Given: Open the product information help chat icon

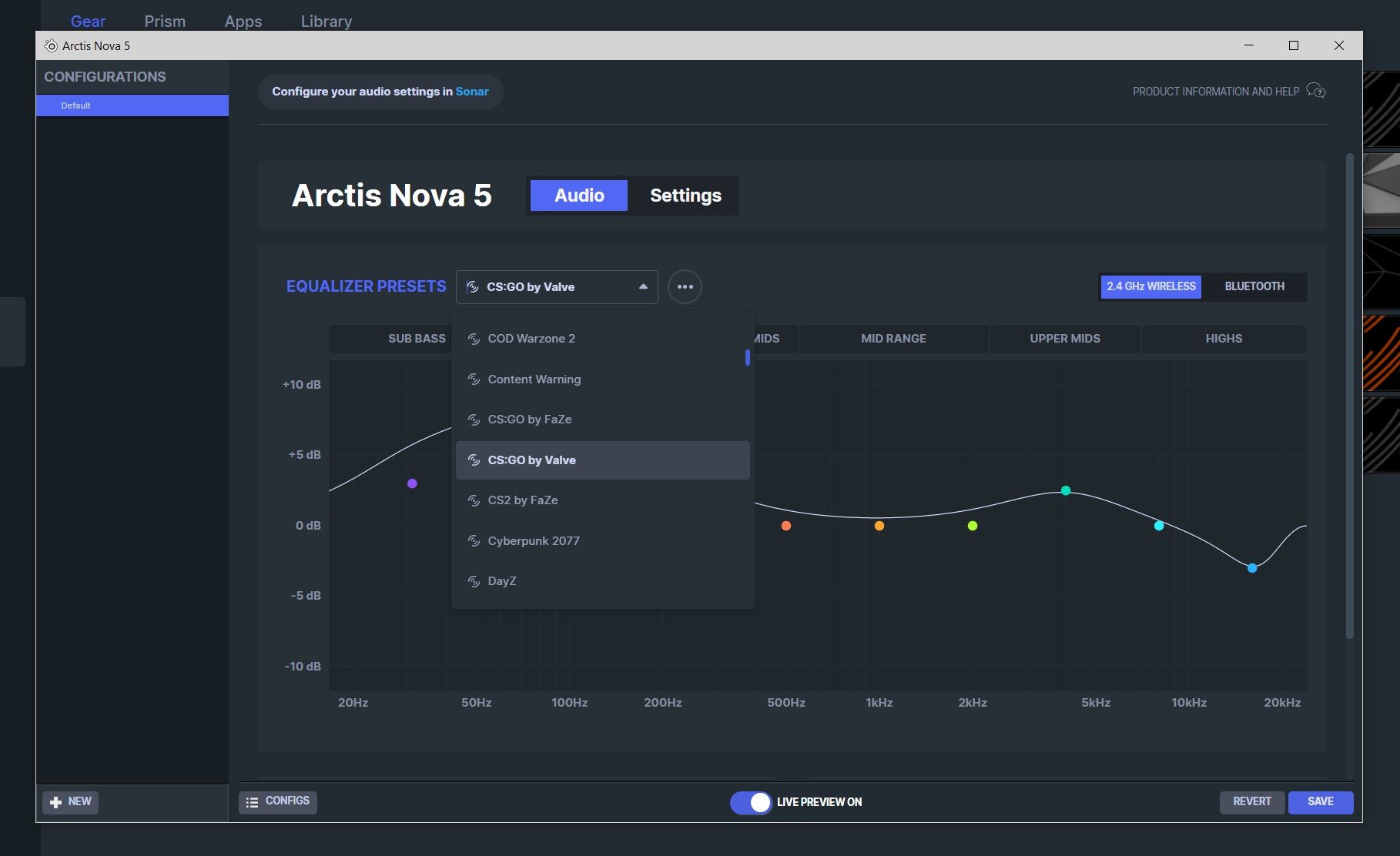Looking at the screenshot, I should (x=1316, y=91).
